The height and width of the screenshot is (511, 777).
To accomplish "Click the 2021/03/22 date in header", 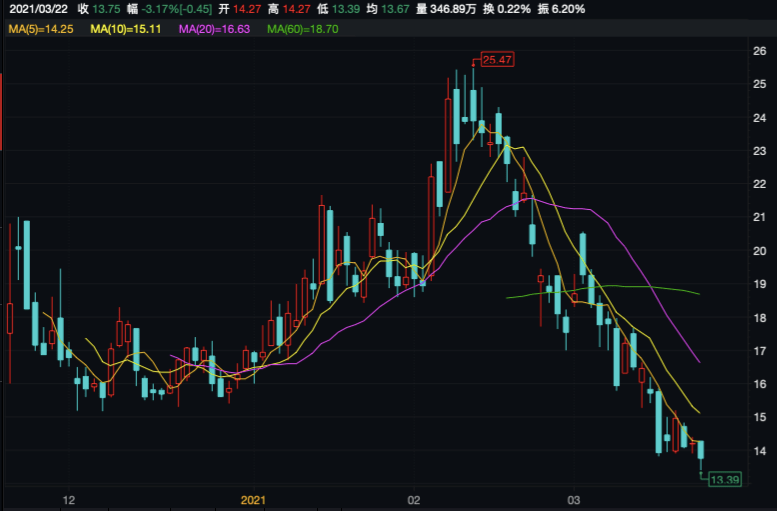I will (38, 9).
